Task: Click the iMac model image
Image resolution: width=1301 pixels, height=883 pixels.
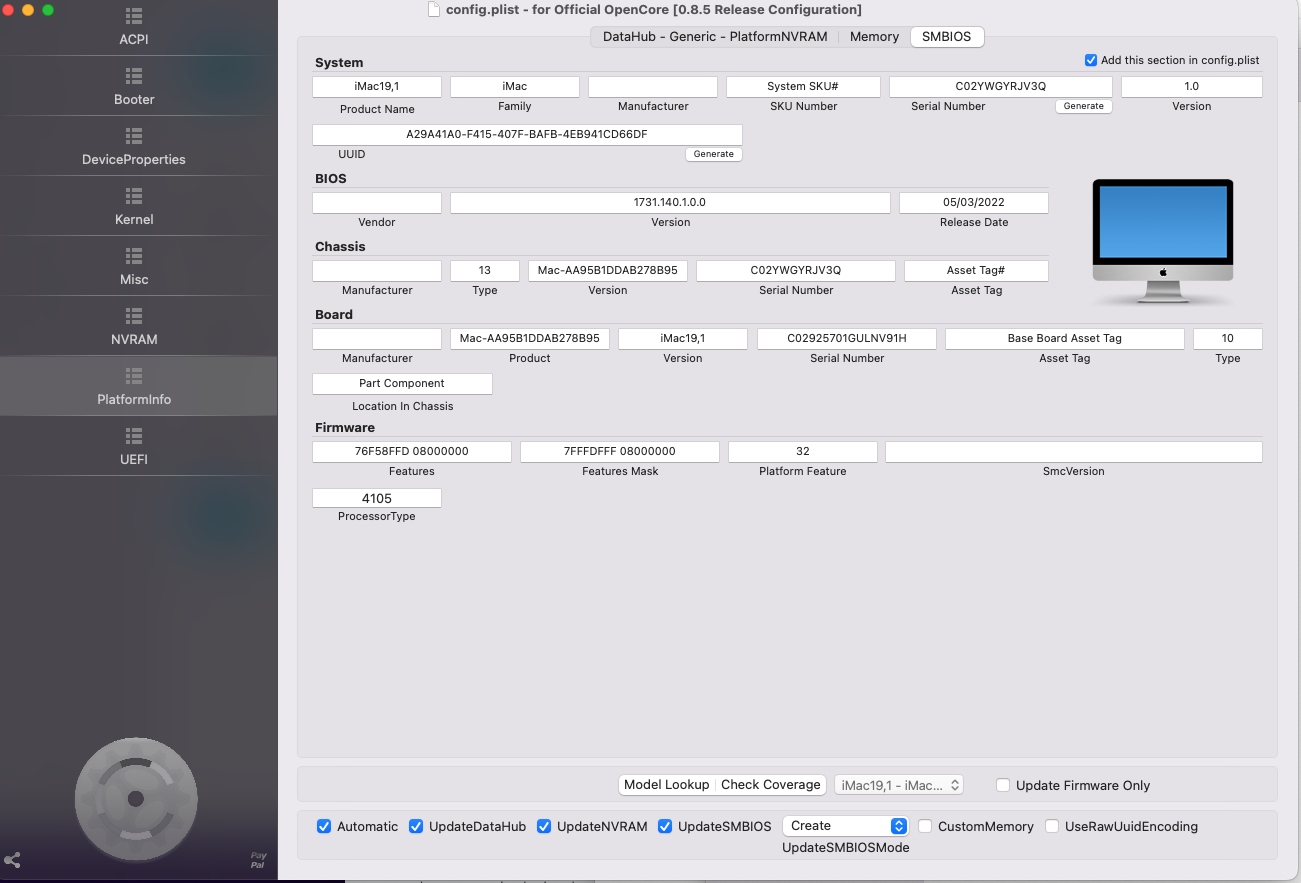Action: click(1162, 243)
